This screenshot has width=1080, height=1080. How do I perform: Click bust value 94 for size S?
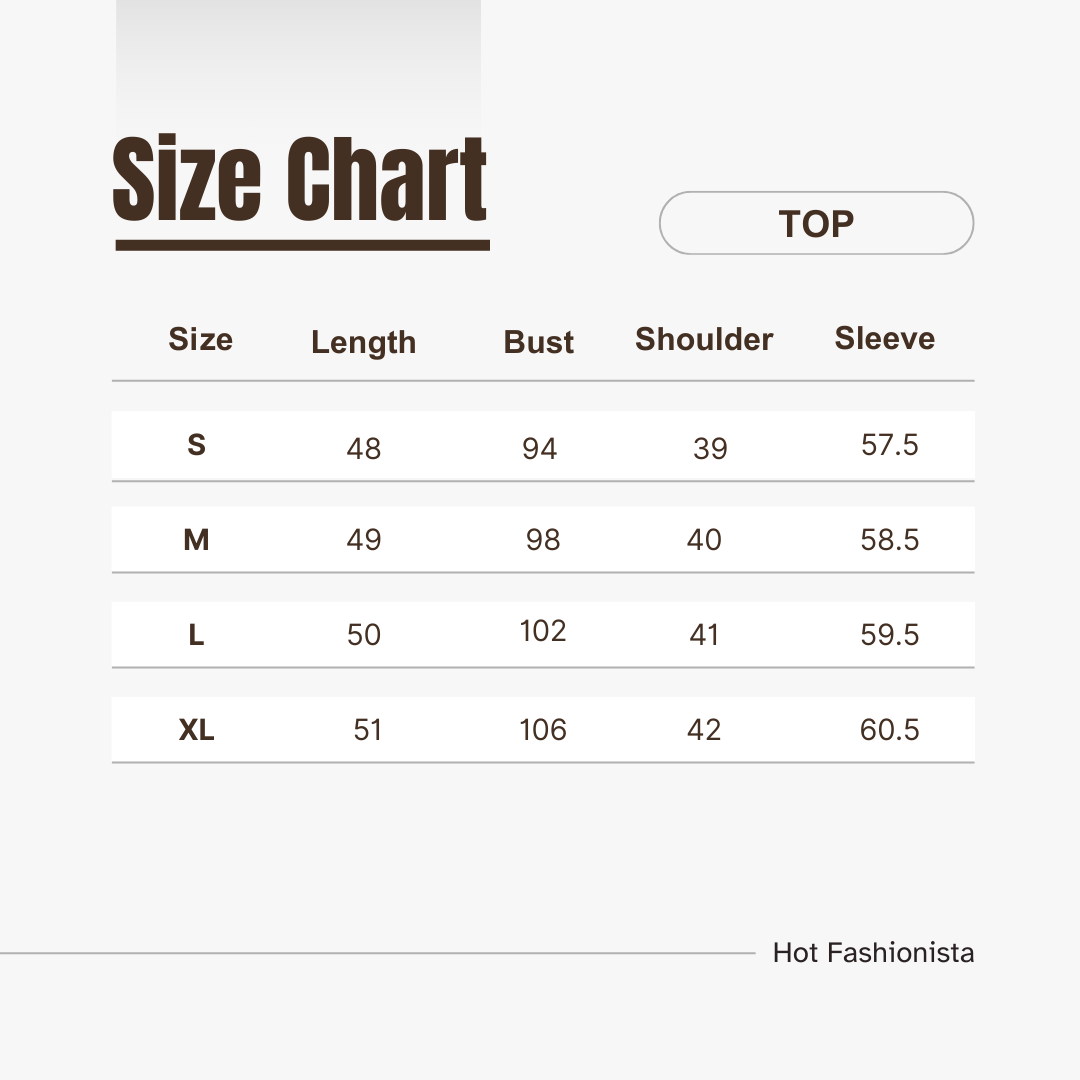click(x=539, y=448)
